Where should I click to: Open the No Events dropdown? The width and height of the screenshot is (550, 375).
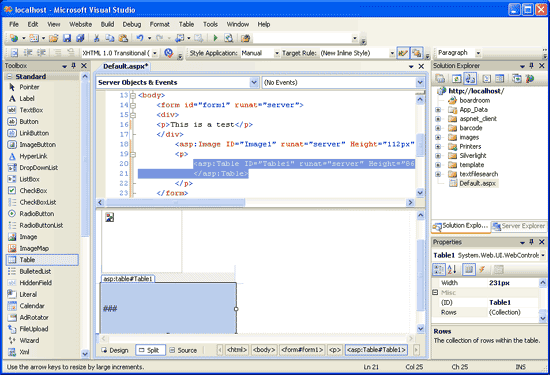pyautogui.click(x=420, y=82)
